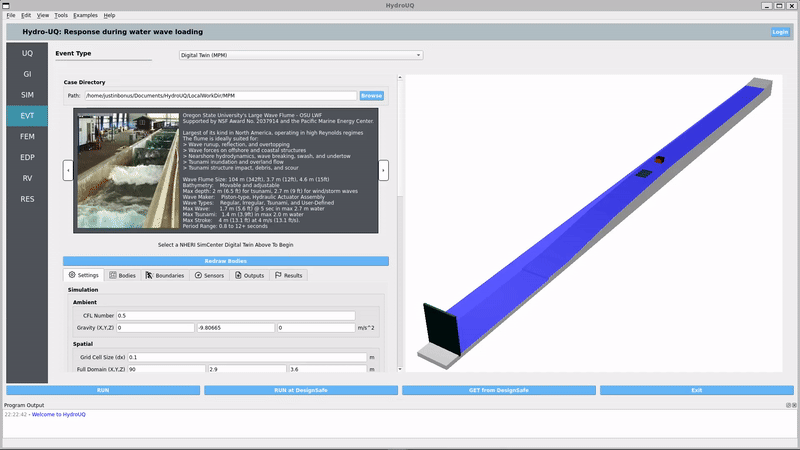800x450 pixels.
Task: Switch to the Bodies tab
Action: tap(123, 275)
